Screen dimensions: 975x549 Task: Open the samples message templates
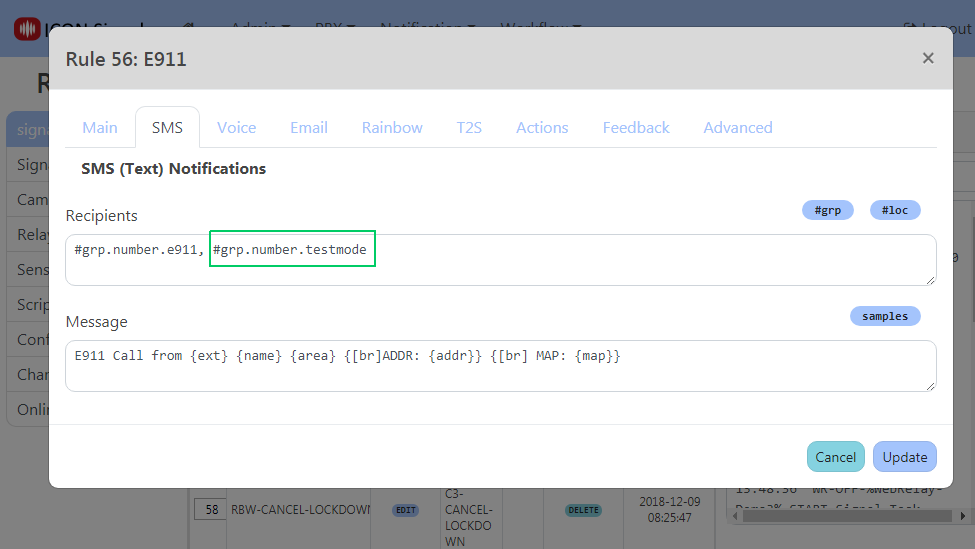pos(884,316)
